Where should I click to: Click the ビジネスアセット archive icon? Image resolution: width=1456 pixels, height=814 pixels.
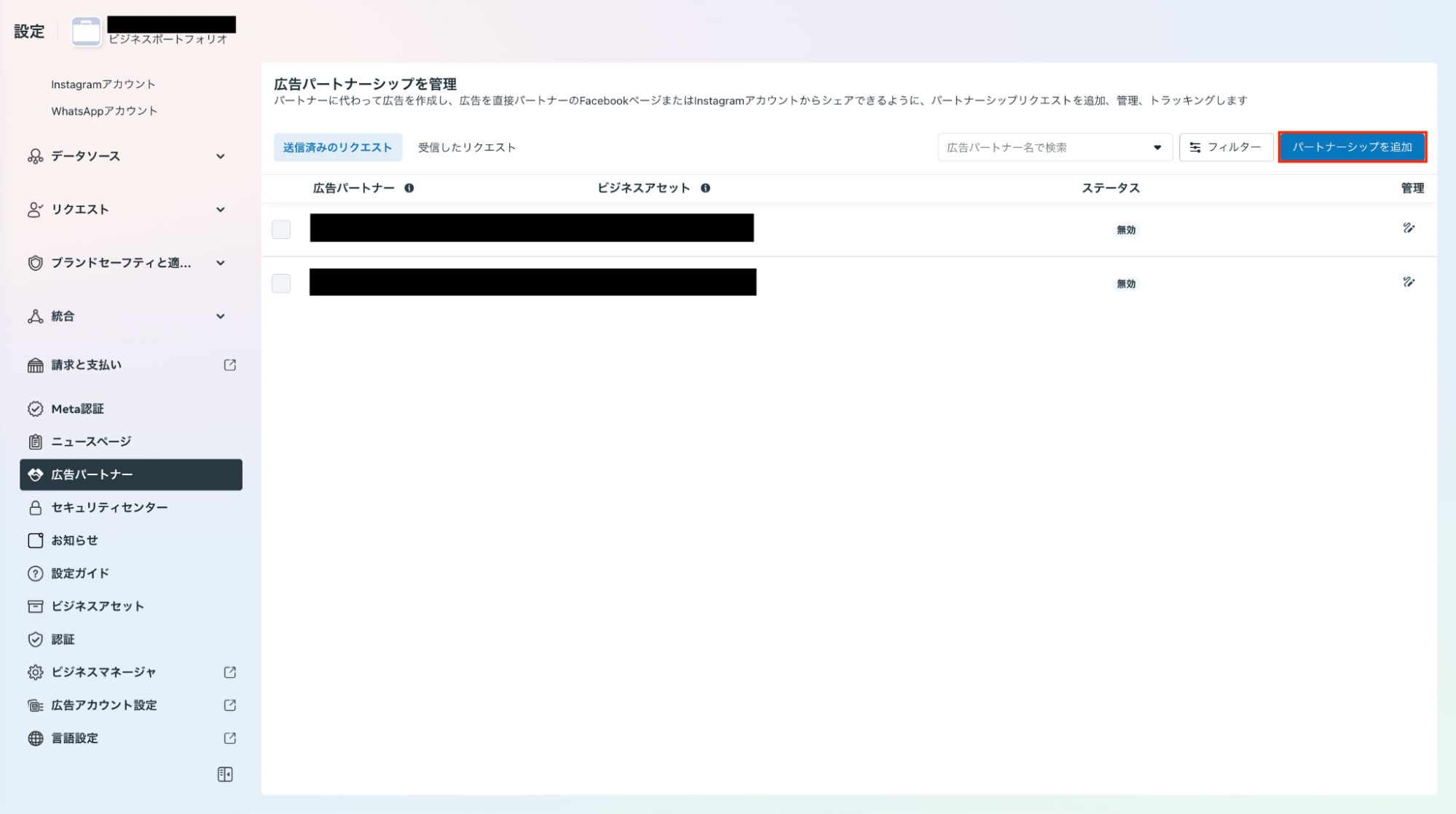point(35,606)
